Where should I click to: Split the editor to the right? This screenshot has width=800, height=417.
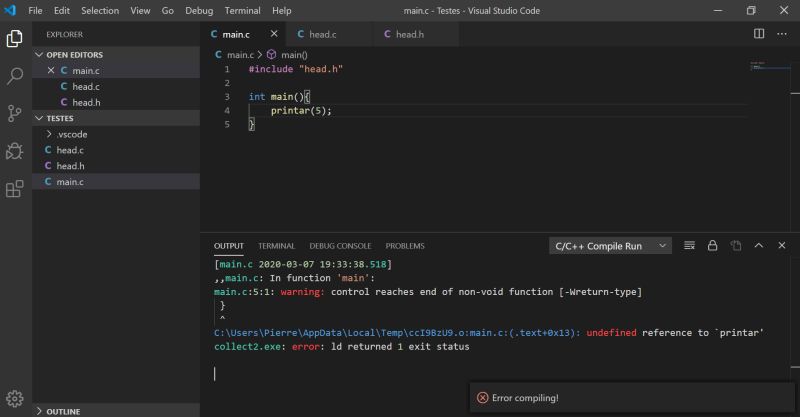pos(759,34)
